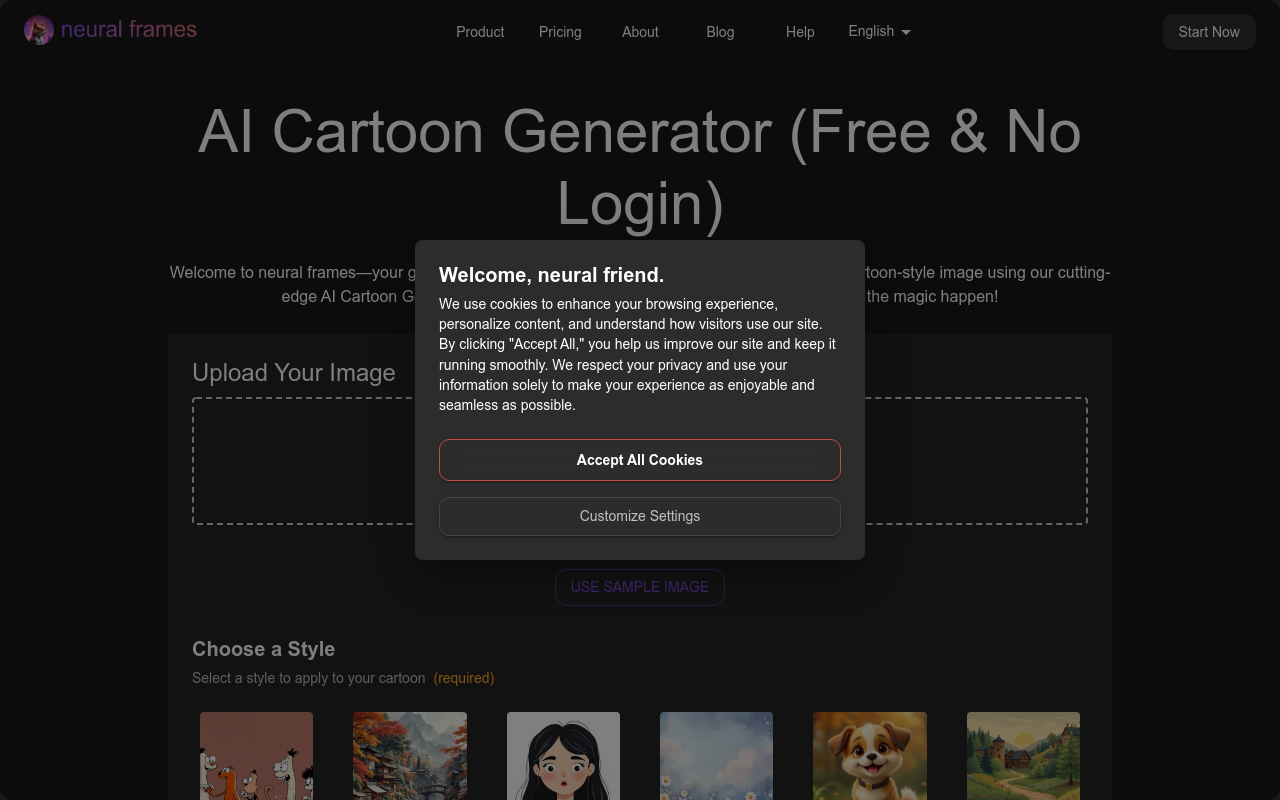
Task: Accept All Cookies in the dialog
Action: click(640, 460)
